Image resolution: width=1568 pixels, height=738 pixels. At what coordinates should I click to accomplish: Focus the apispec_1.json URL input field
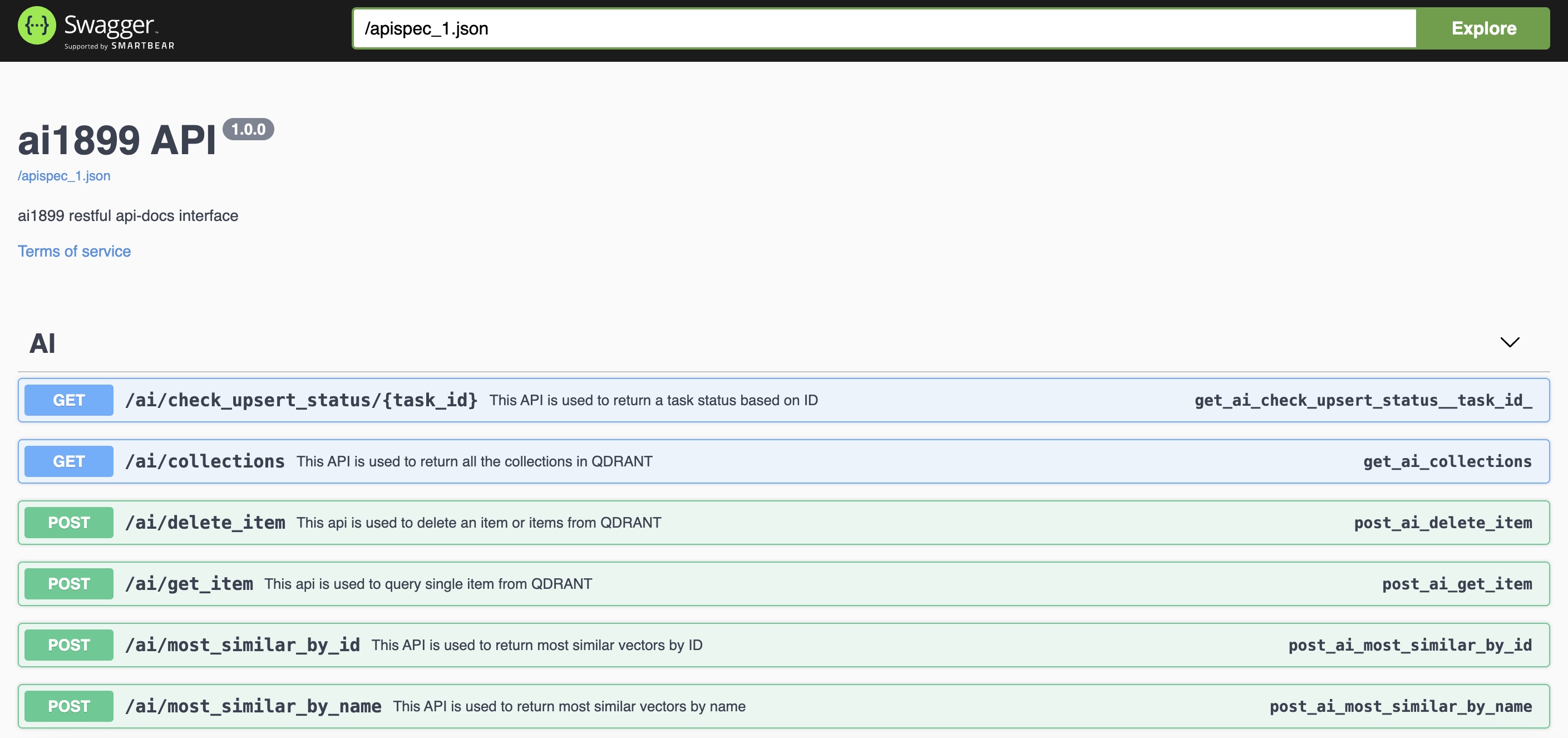(882, 28)
